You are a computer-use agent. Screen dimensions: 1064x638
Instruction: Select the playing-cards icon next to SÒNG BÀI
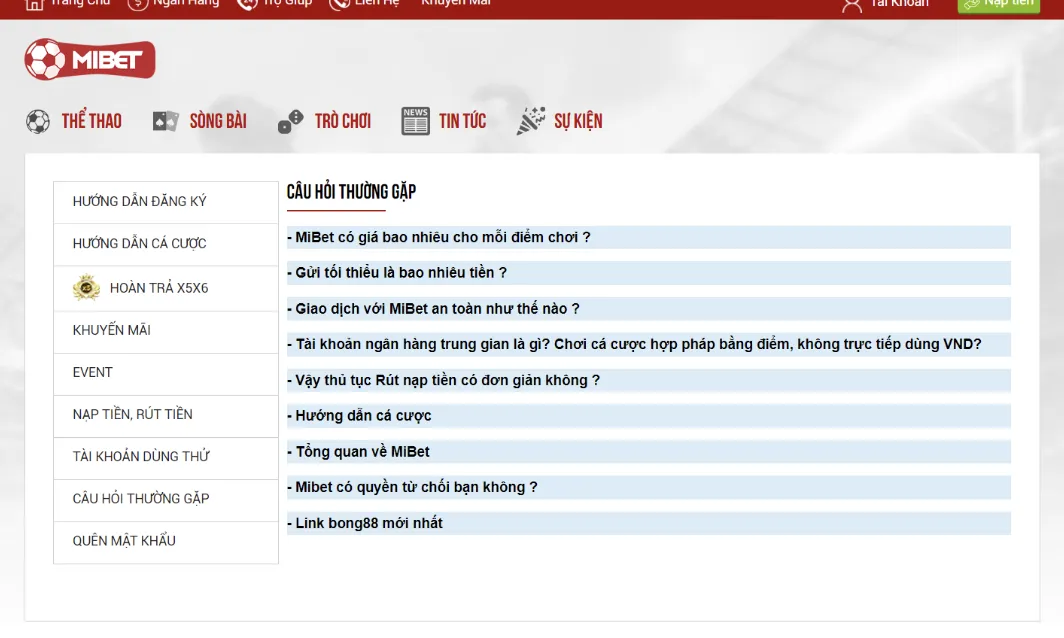pyautogui.click(x=165, y=120)
